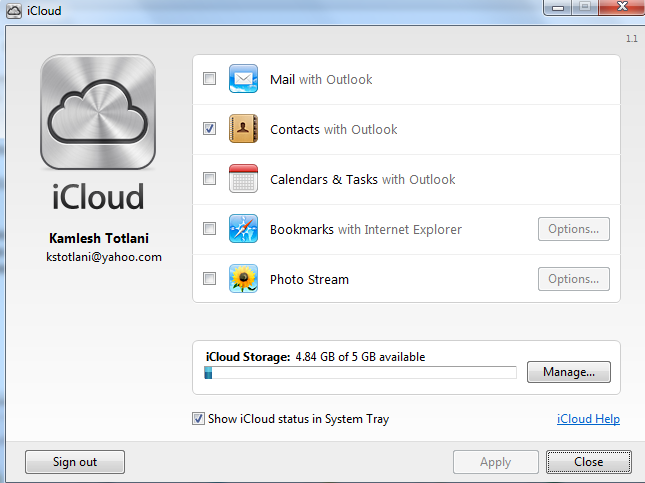Click the Sign out button
The image size is (645, 483).
(x=75, y=462)
